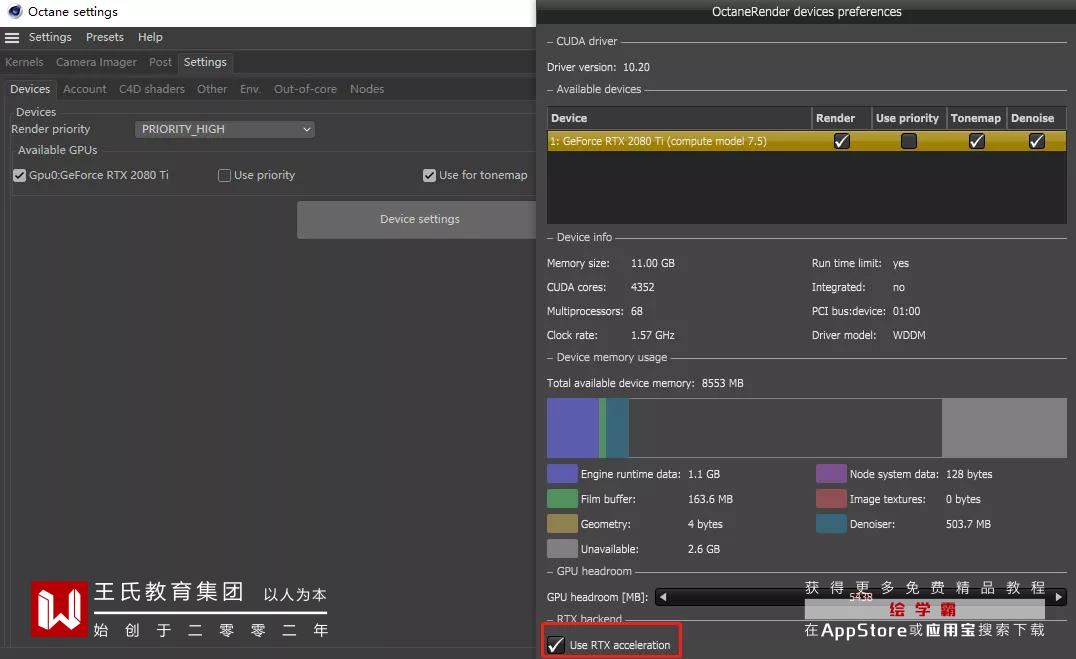Click the Clock rate 1.57 GHz value

[653, 335]
